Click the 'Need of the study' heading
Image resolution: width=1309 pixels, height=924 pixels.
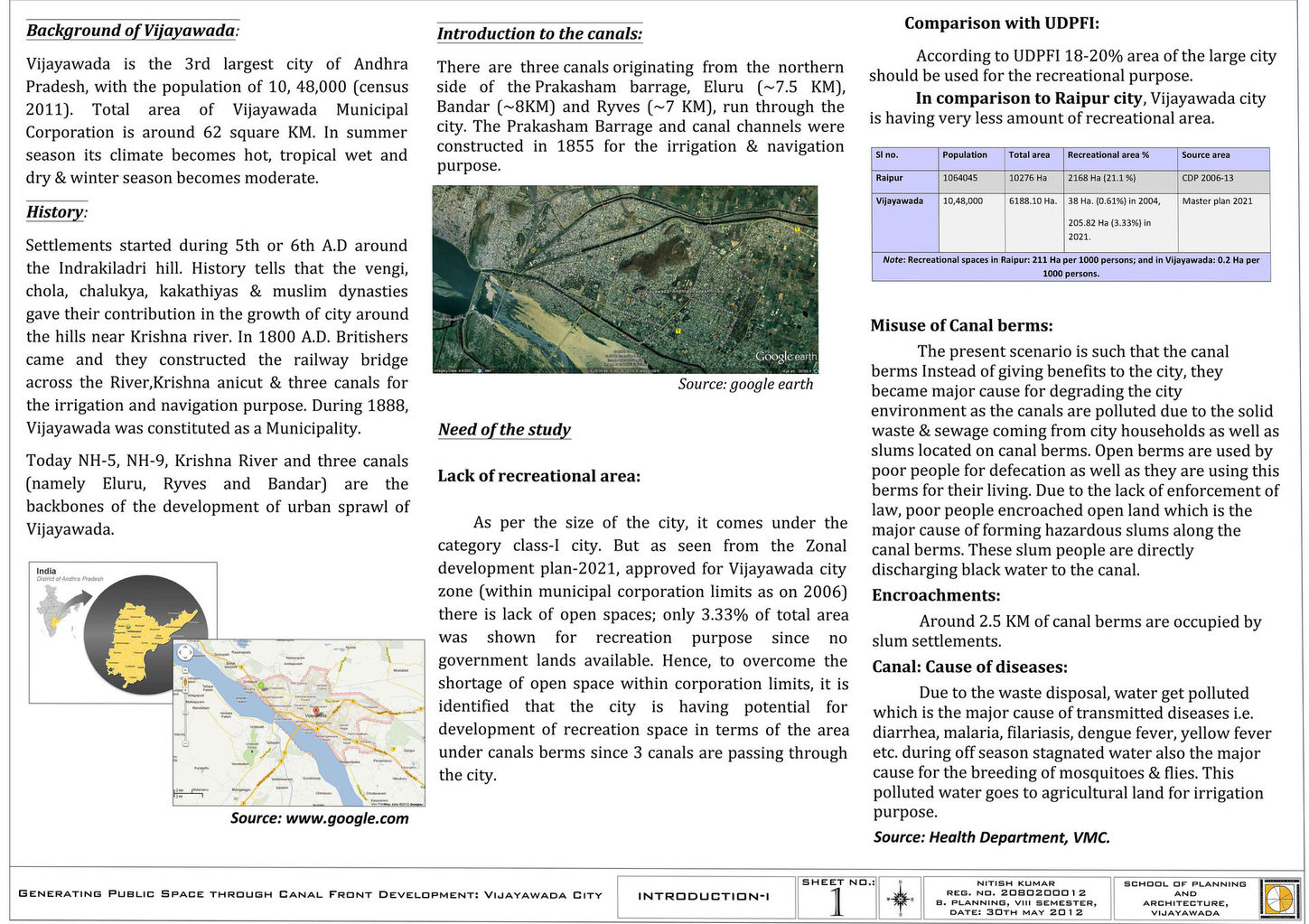coord(504,429)
